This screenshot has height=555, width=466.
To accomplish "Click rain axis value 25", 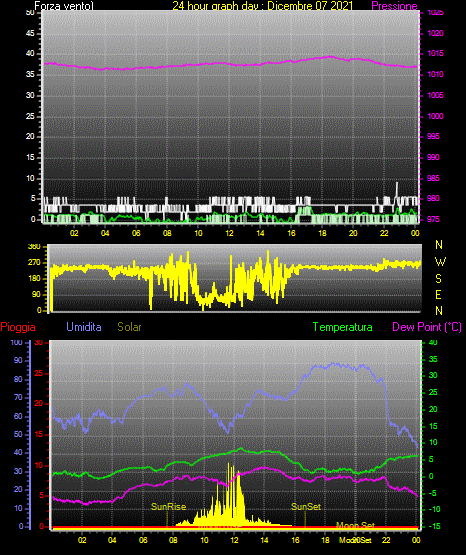I will click(x=39, y=373).
